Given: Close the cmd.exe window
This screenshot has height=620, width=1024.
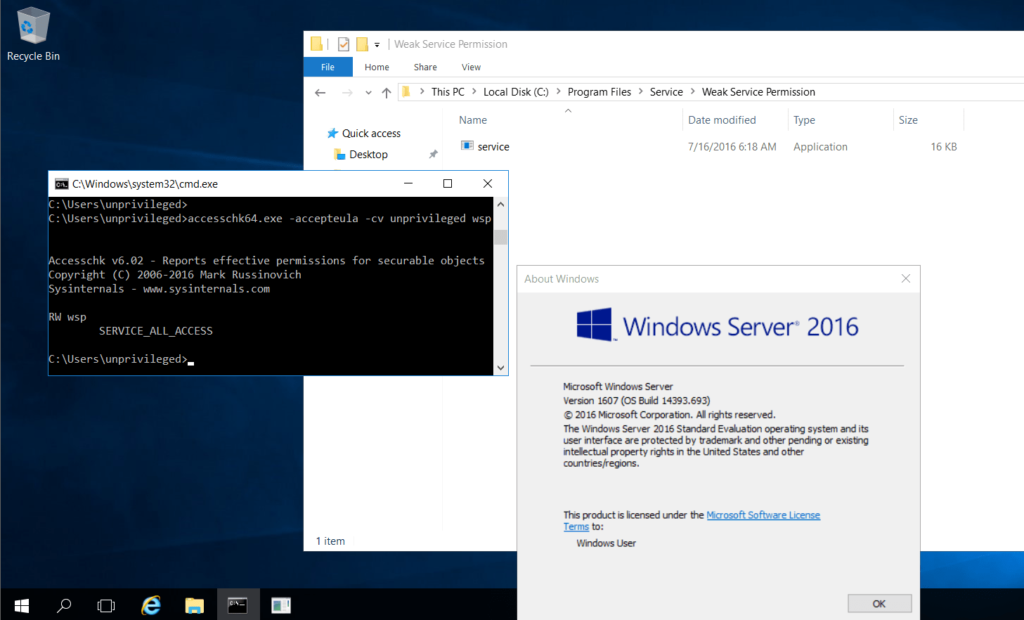Looking at the screenshot, I should [487, 184].
